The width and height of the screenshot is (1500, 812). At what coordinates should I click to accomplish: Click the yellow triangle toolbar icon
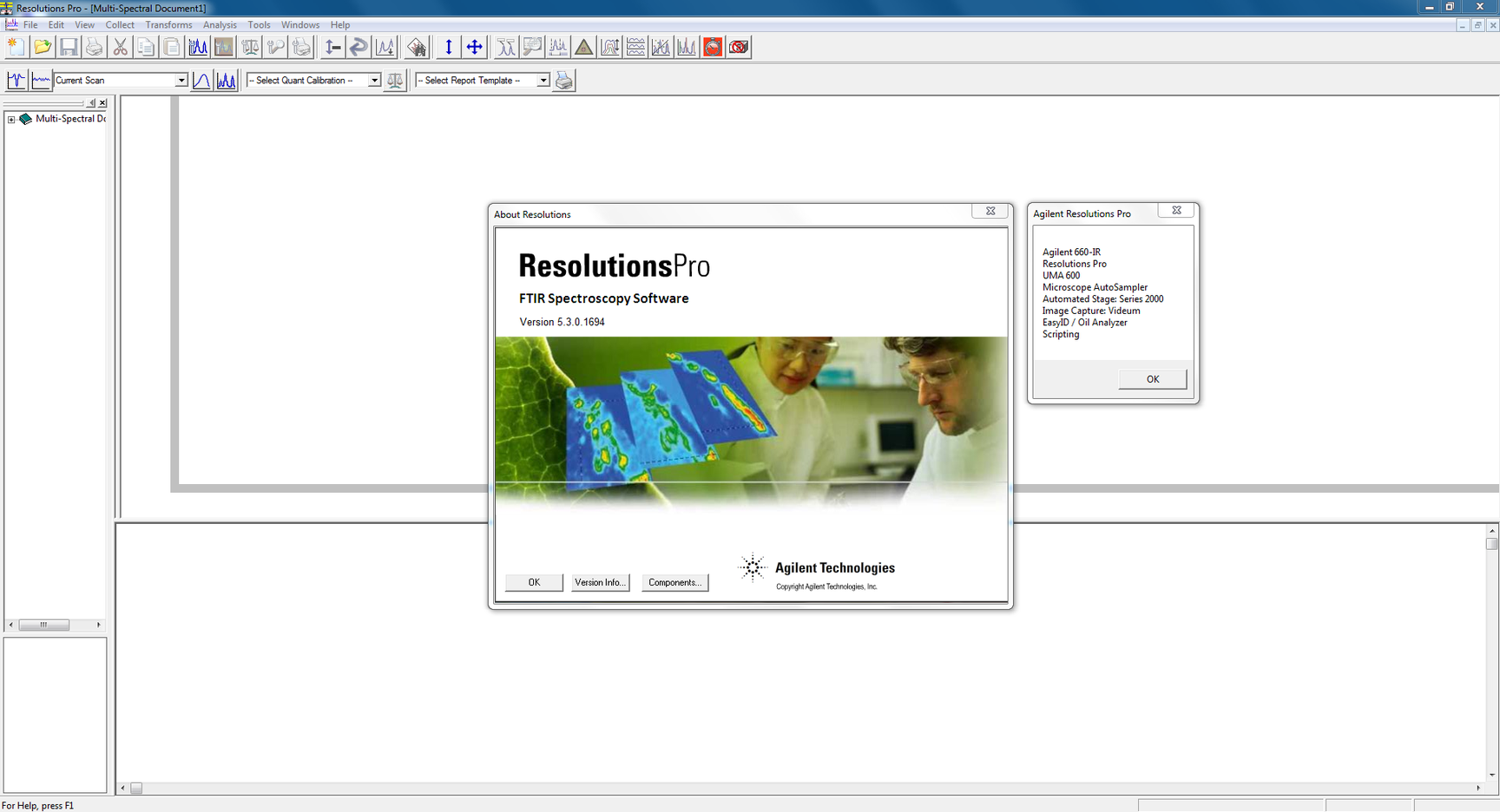click(584, 47)
